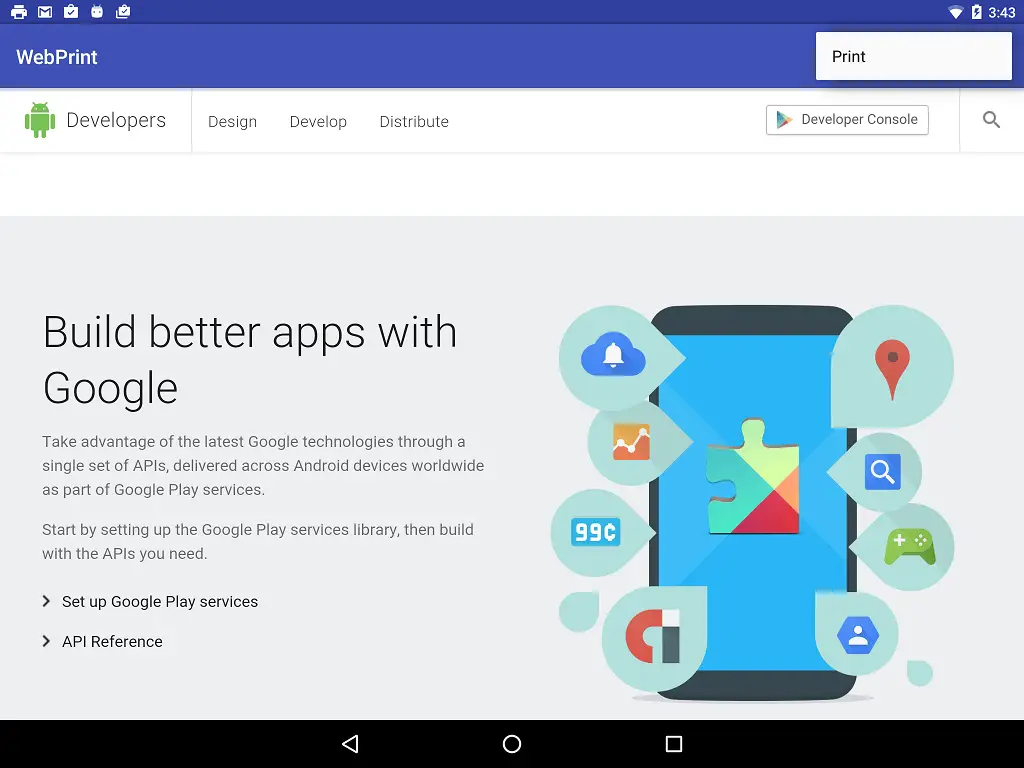The height and width of the screenshot is (768, 1024).
Task: Expand the API Reference section
Action: click(112, 641)
